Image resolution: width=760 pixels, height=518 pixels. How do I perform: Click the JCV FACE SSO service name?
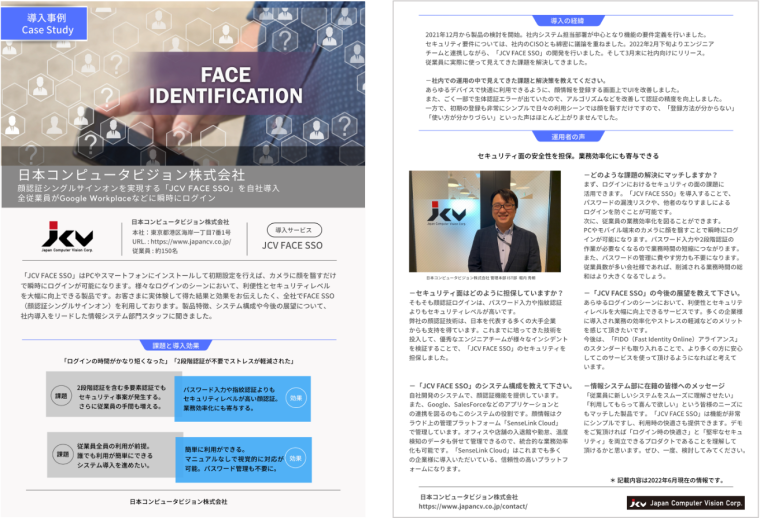tap(292, 246)
